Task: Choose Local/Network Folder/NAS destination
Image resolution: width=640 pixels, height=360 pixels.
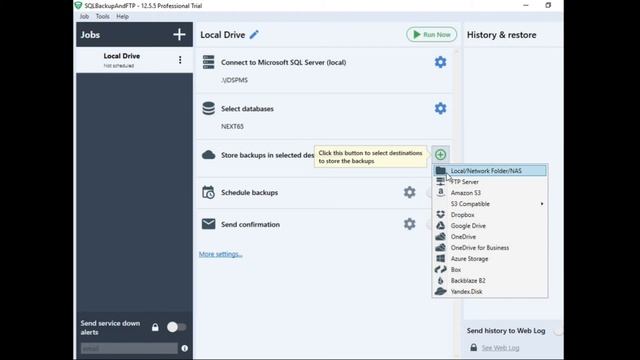Action: 490,171
